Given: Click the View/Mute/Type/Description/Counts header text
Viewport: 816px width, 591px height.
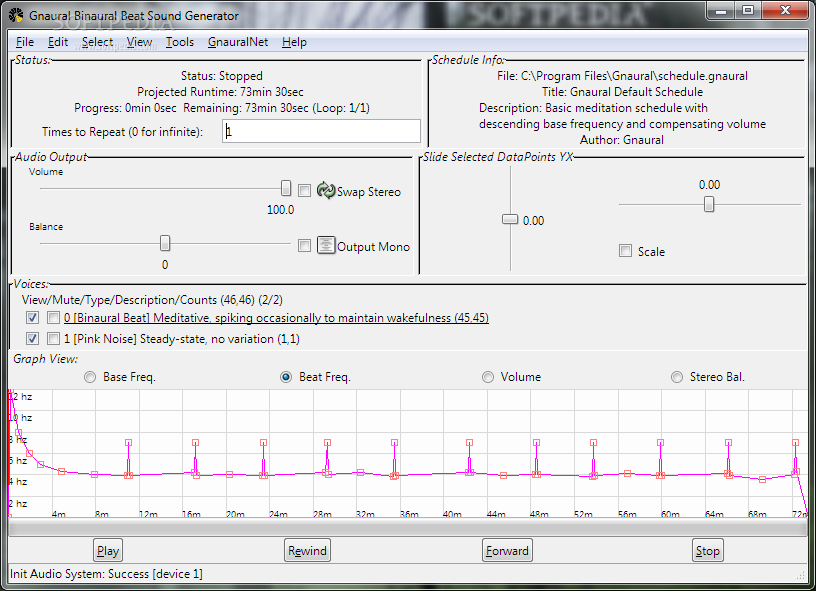Looking at the screenshot, I should [x=152, y=300].
